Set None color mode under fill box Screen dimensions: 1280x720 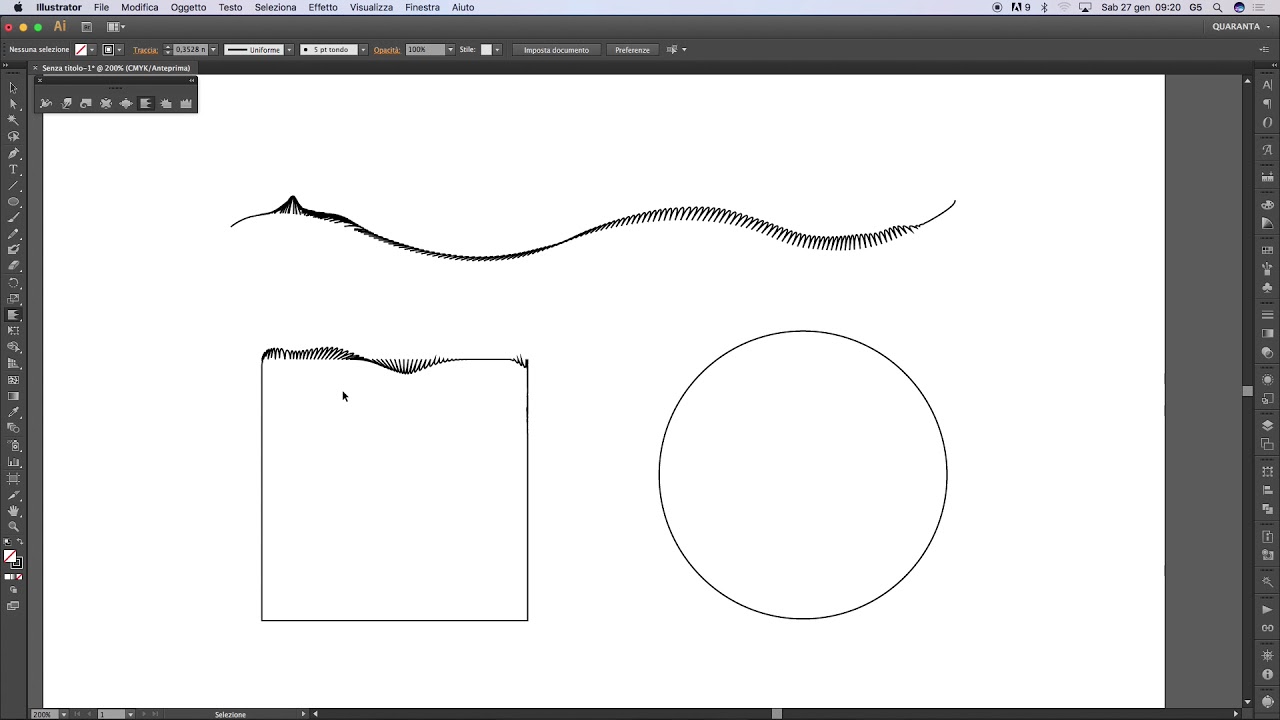coord(19,577)
